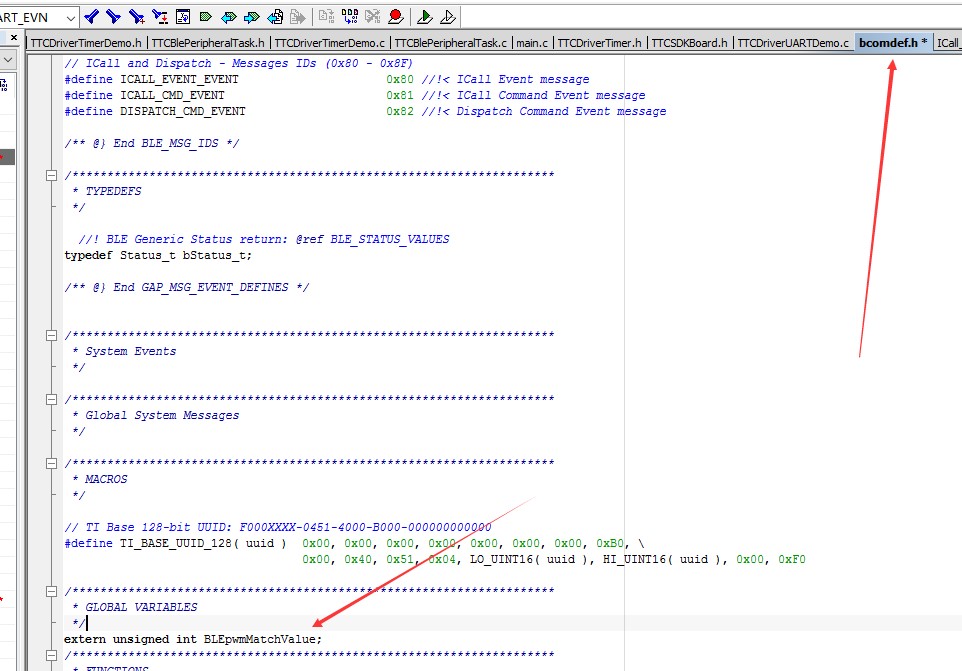
Task: Click the 0xF0 value ending the macro
Action: click(792, 559)
